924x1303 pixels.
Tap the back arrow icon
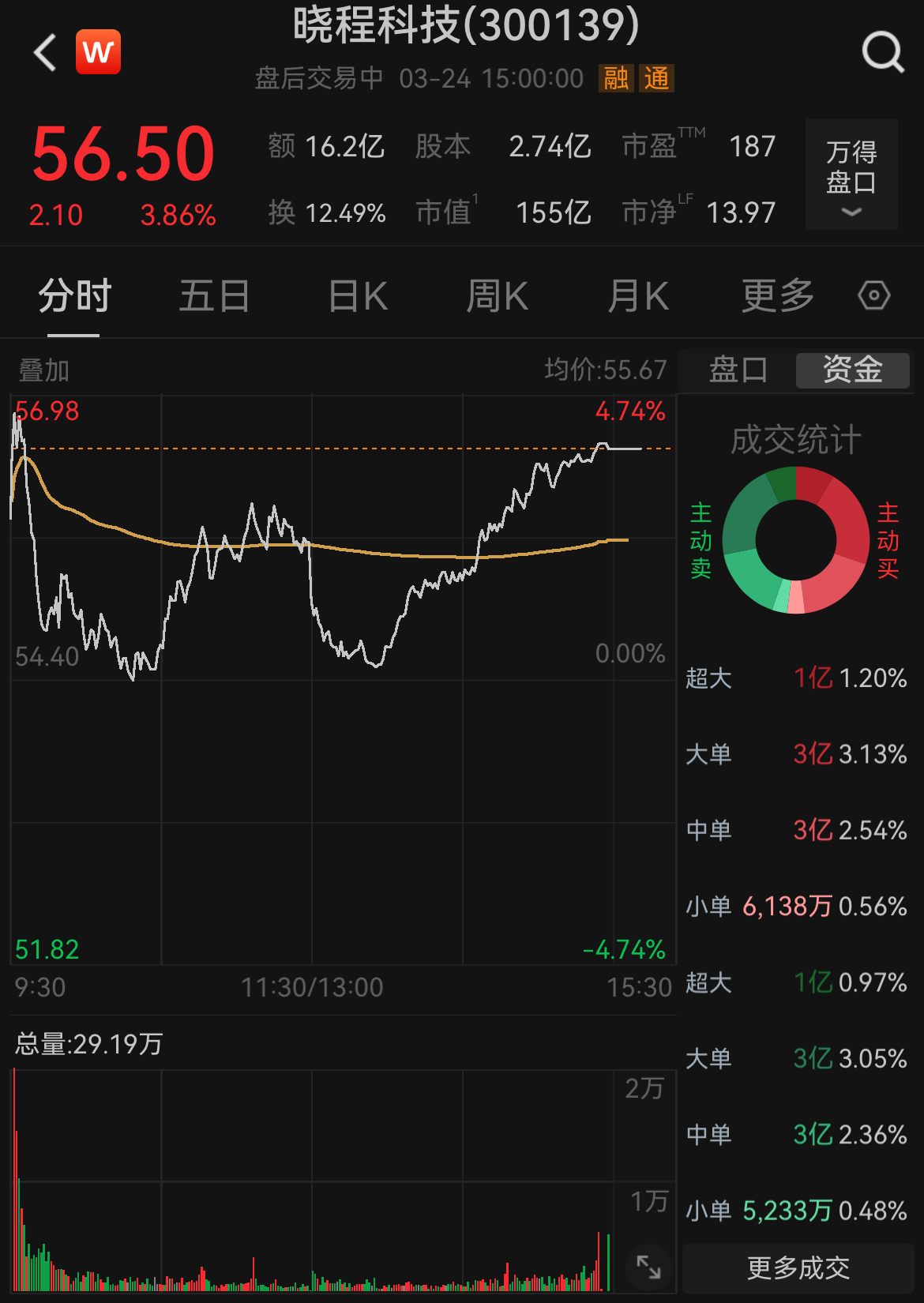[46, 53]
